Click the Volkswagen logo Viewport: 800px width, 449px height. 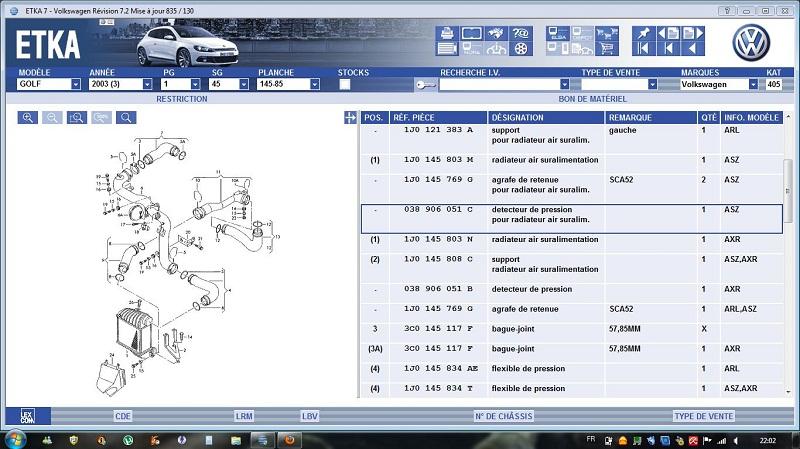click(751, 43)
